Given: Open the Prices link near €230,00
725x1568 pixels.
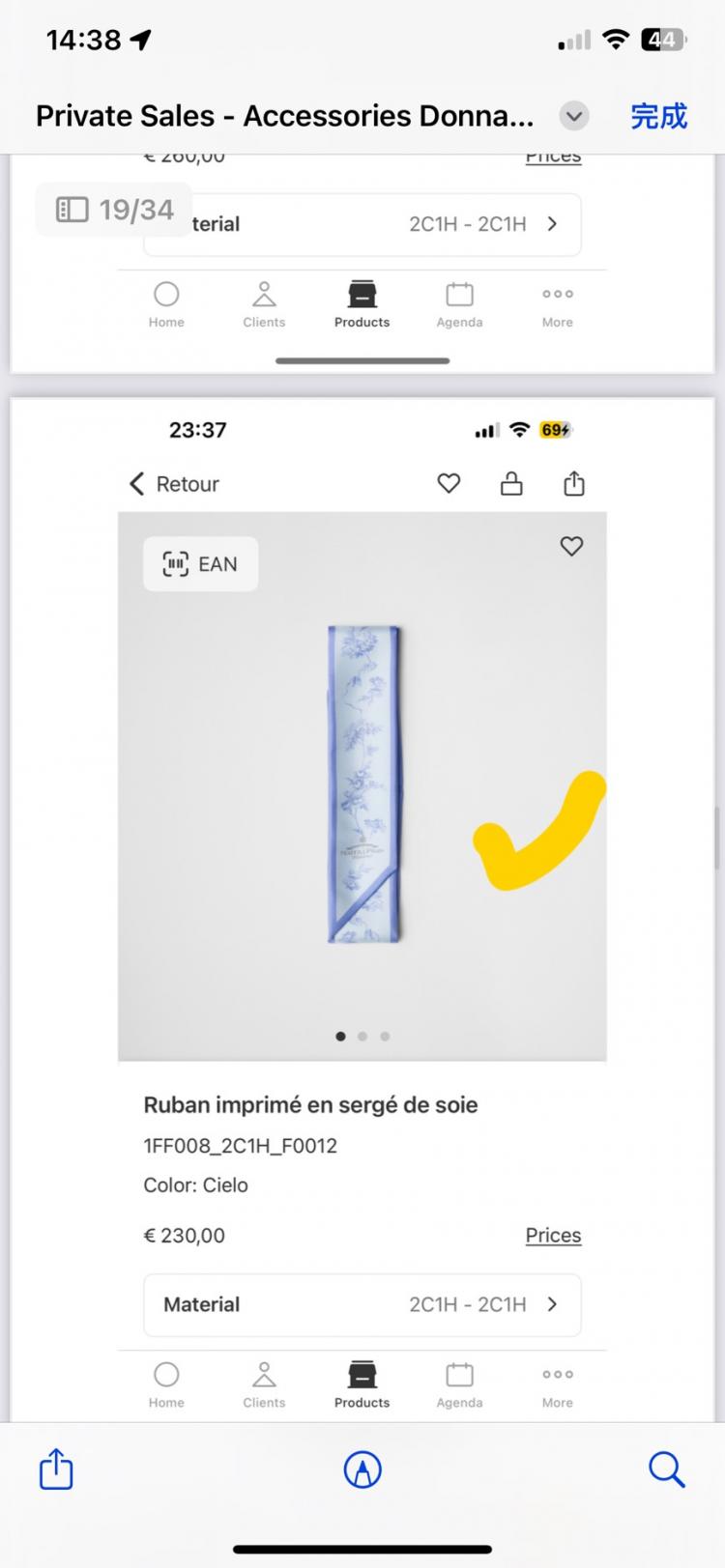Looking at the screenshot, I should coord(553,1235).
